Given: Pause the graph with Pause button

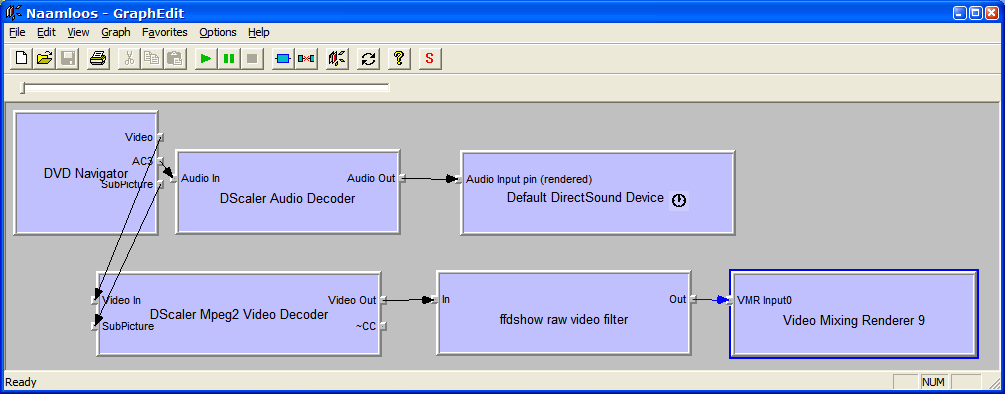Looking at the screenshot, I should tap(229, 58).
